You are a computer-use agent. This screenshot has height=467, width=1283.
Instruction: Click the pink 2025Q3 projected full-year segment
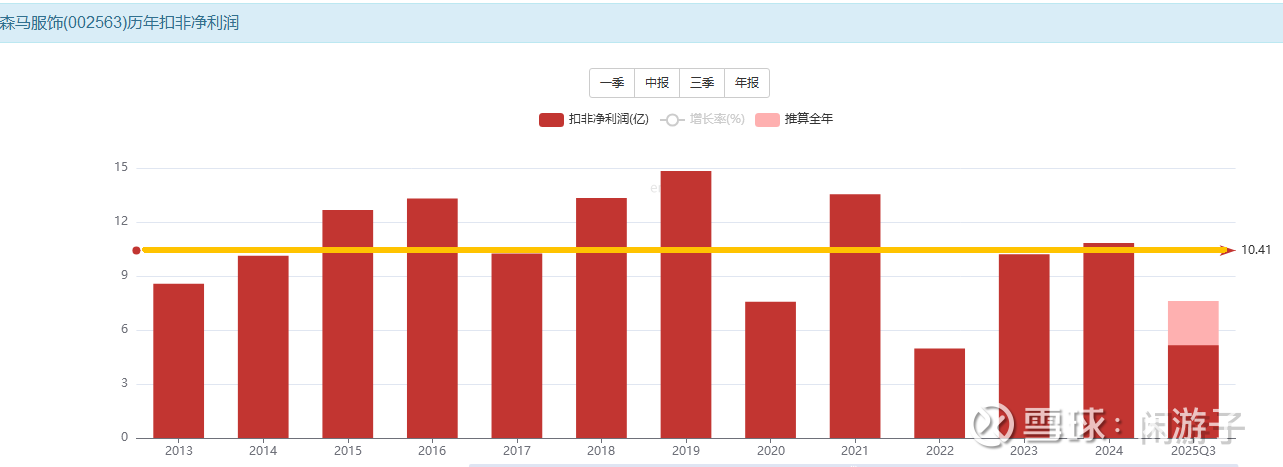tap(1193, 323)
